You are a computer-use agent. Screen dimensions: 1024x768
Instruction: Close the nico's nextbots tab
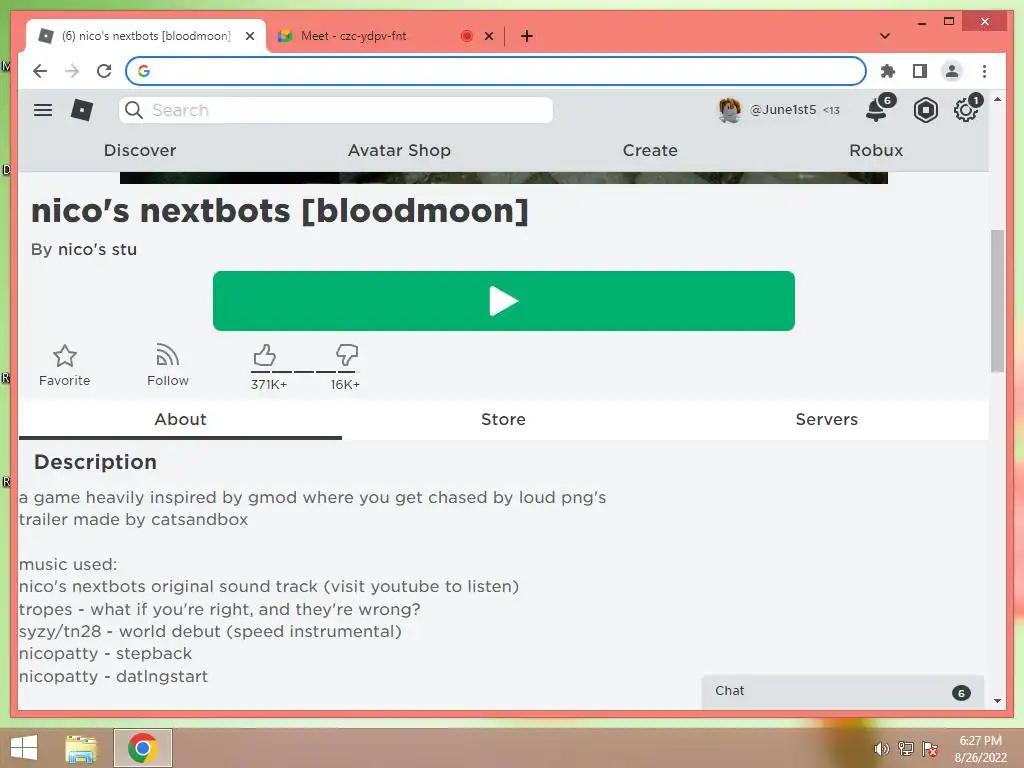click(x=249, y=36)
